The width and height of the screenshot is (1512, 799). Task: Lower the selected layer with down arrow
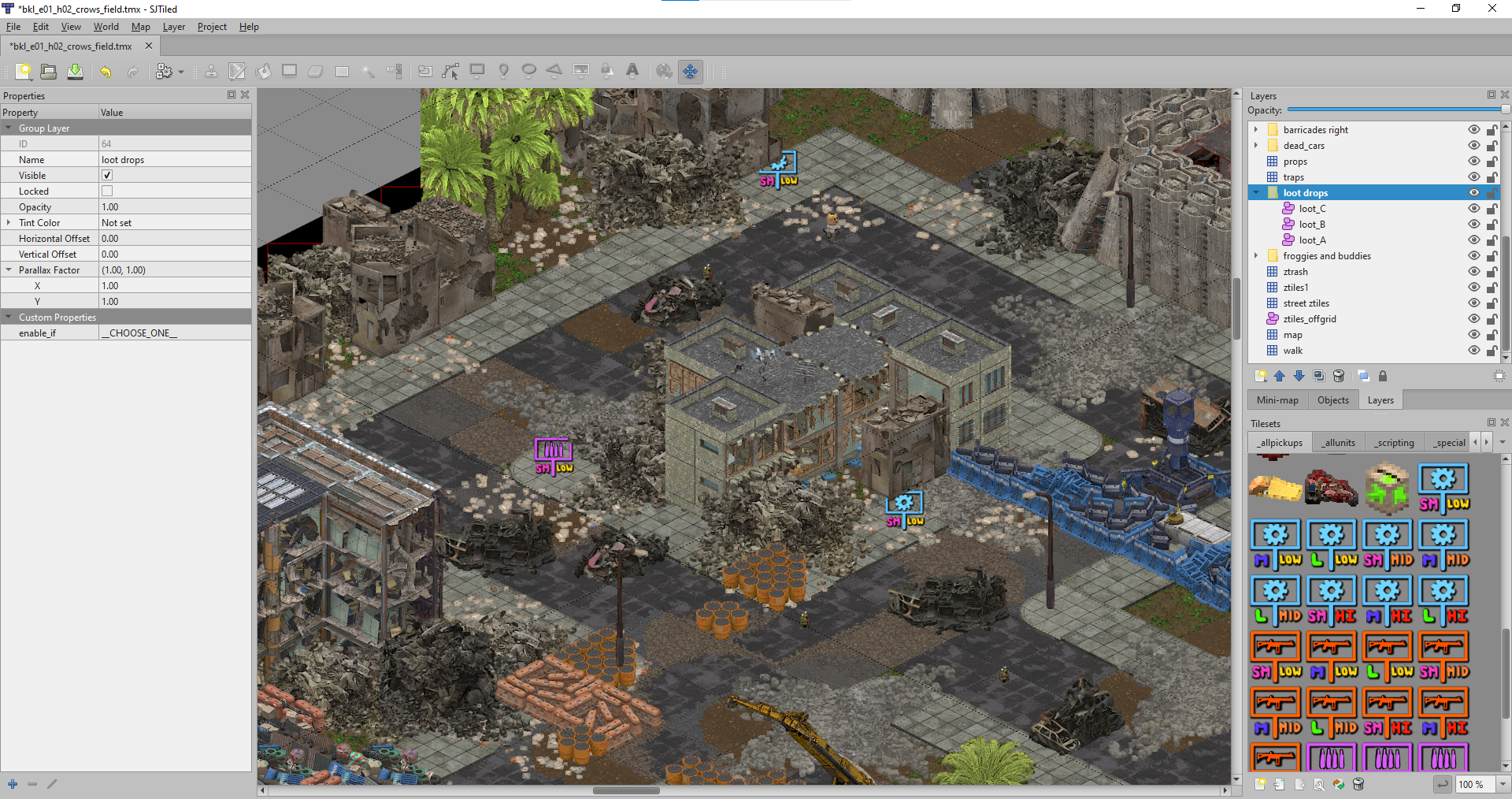(1299, 376)
